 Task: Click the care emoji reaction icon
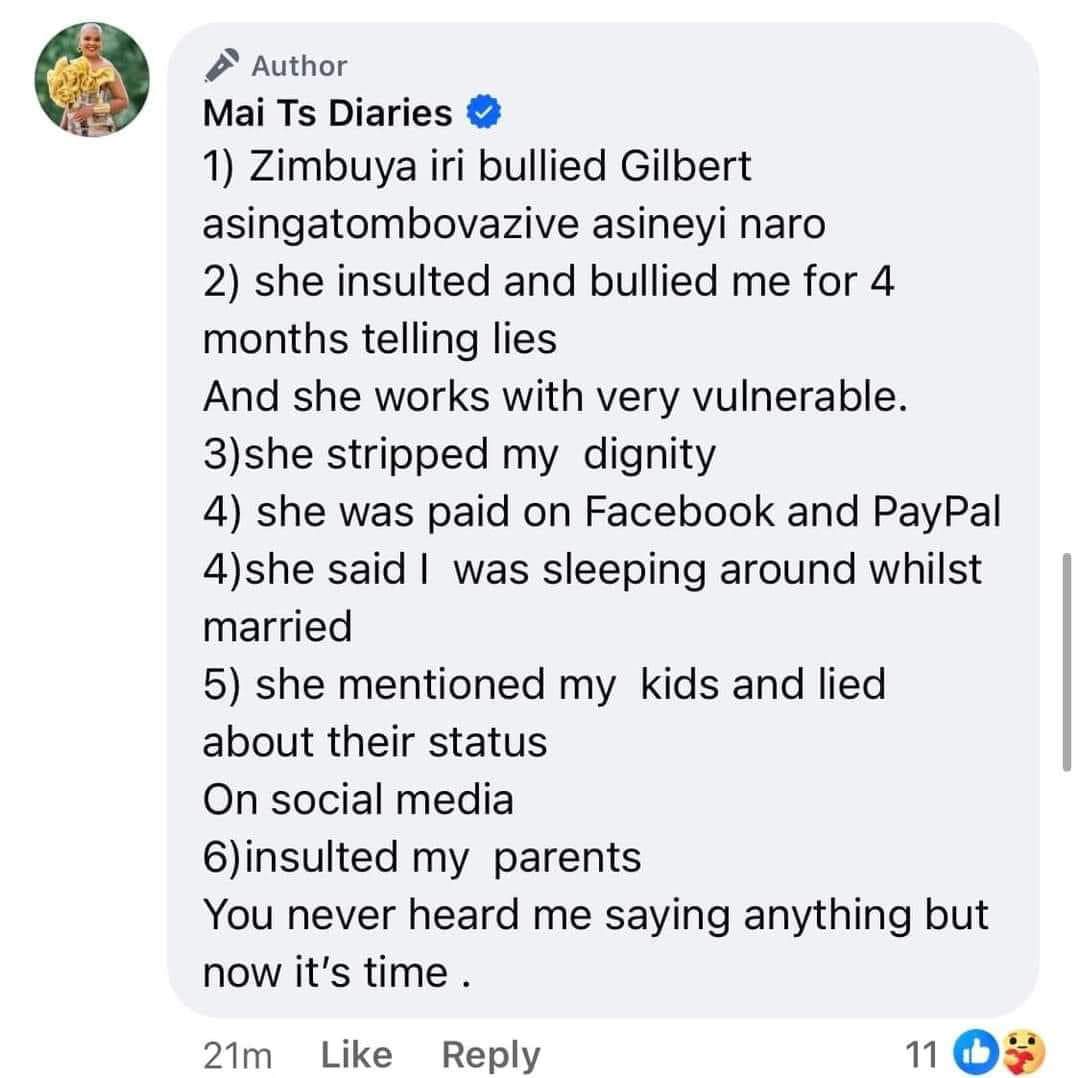pos(1024,1053)
